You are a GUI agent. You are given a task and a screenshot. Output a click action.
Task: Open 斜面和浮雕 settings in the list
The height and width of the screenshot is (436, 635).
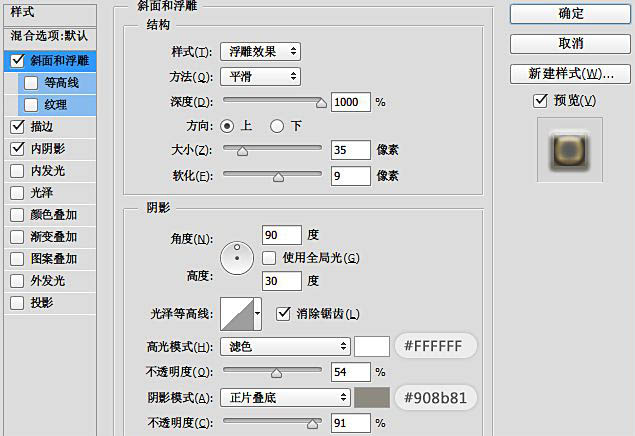(60, 61)
